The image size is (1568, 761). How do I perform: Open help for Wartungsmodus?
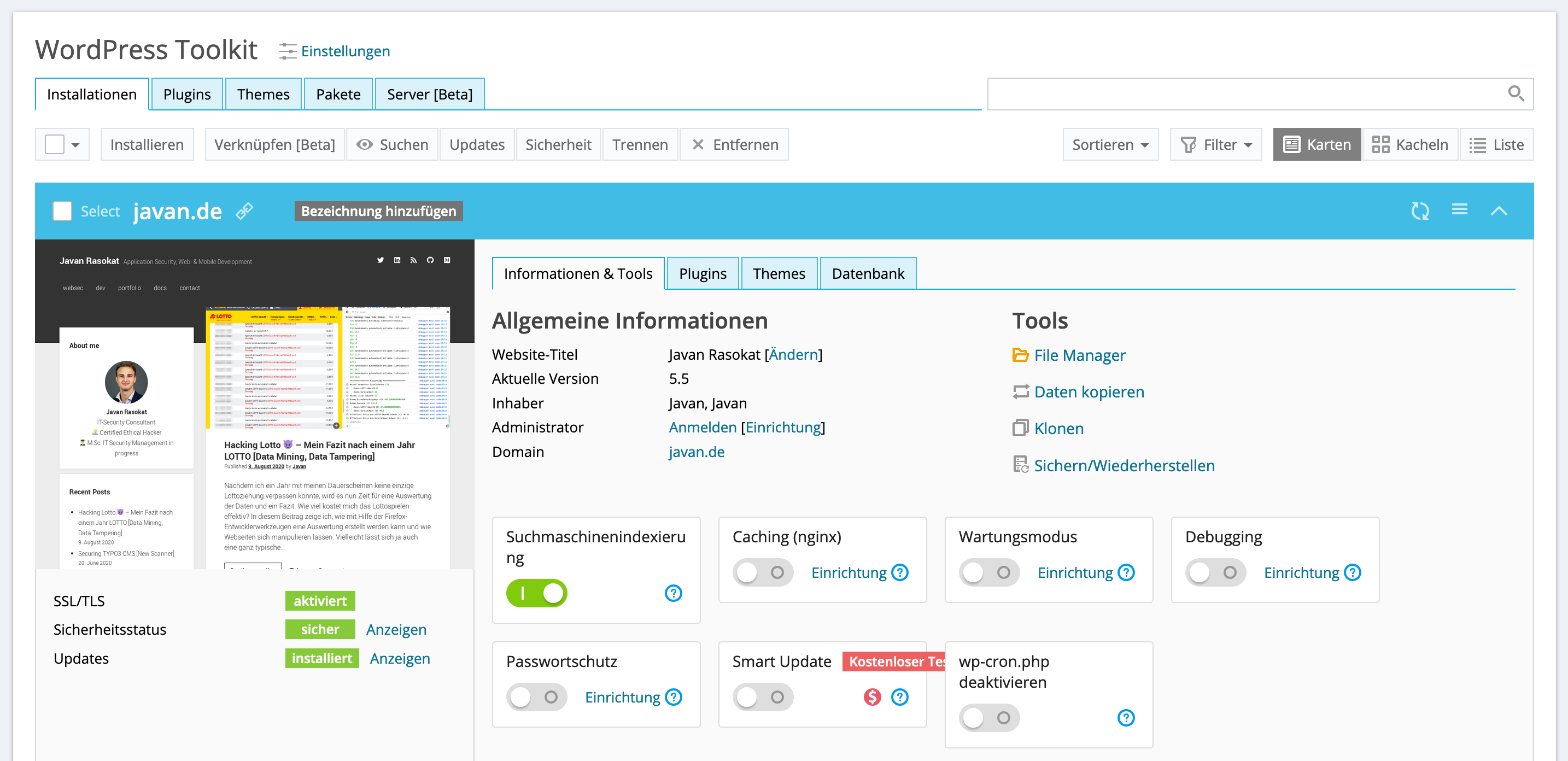1126,572
